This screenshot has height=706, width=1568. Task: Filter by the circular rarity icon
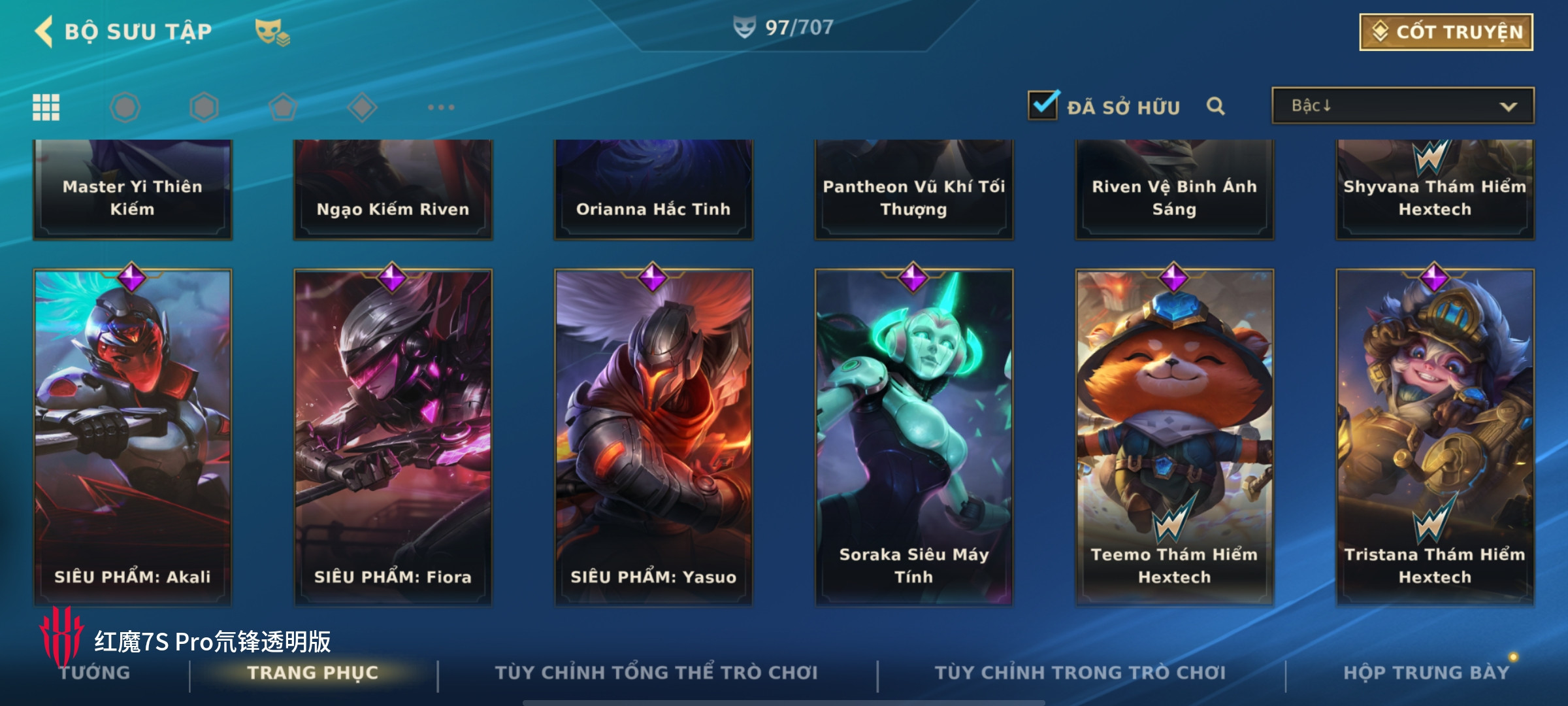tap(125, 107)
